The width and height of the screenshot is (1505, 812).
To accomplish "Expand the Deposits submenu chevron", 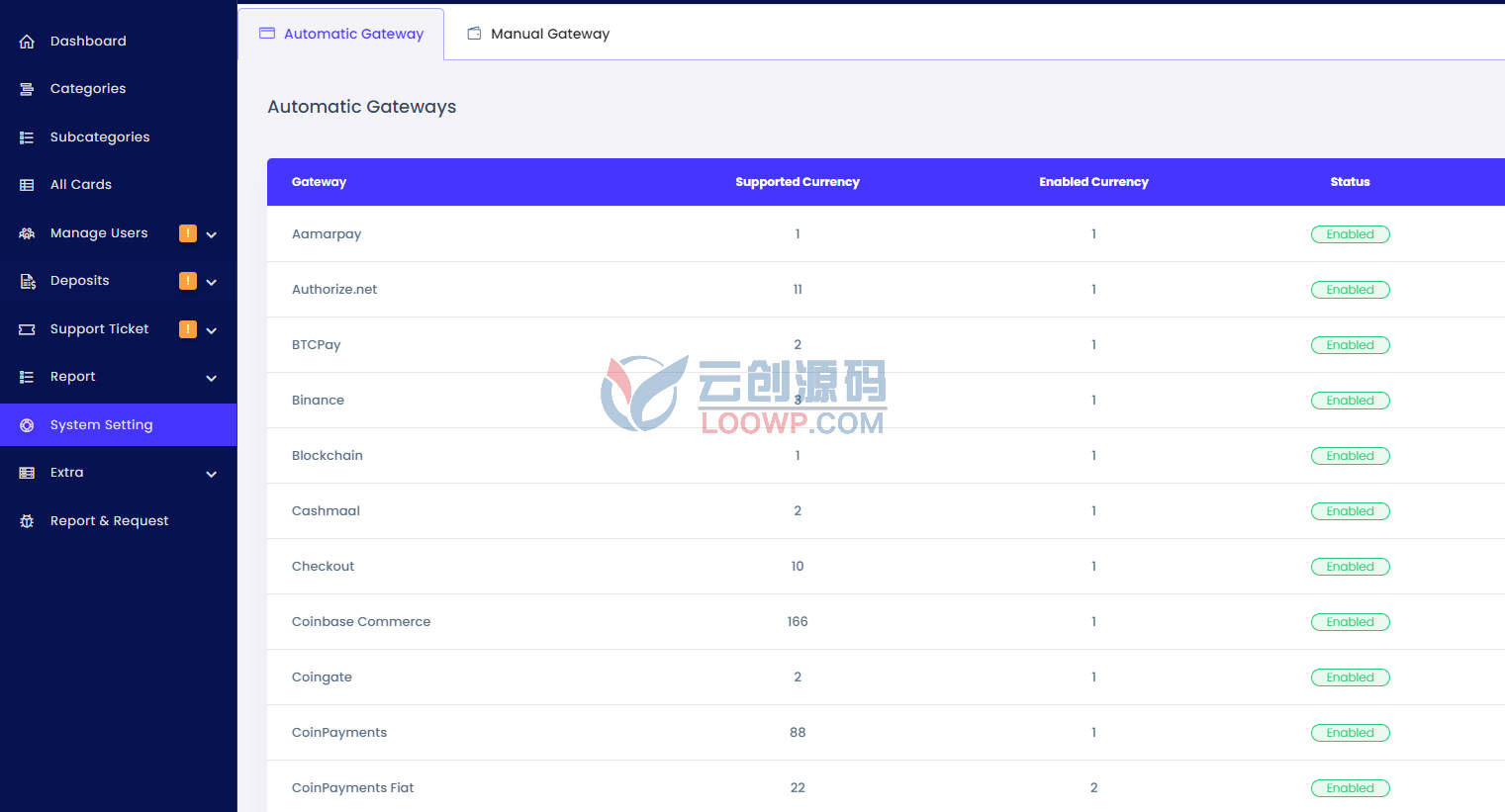I will 212,282.
